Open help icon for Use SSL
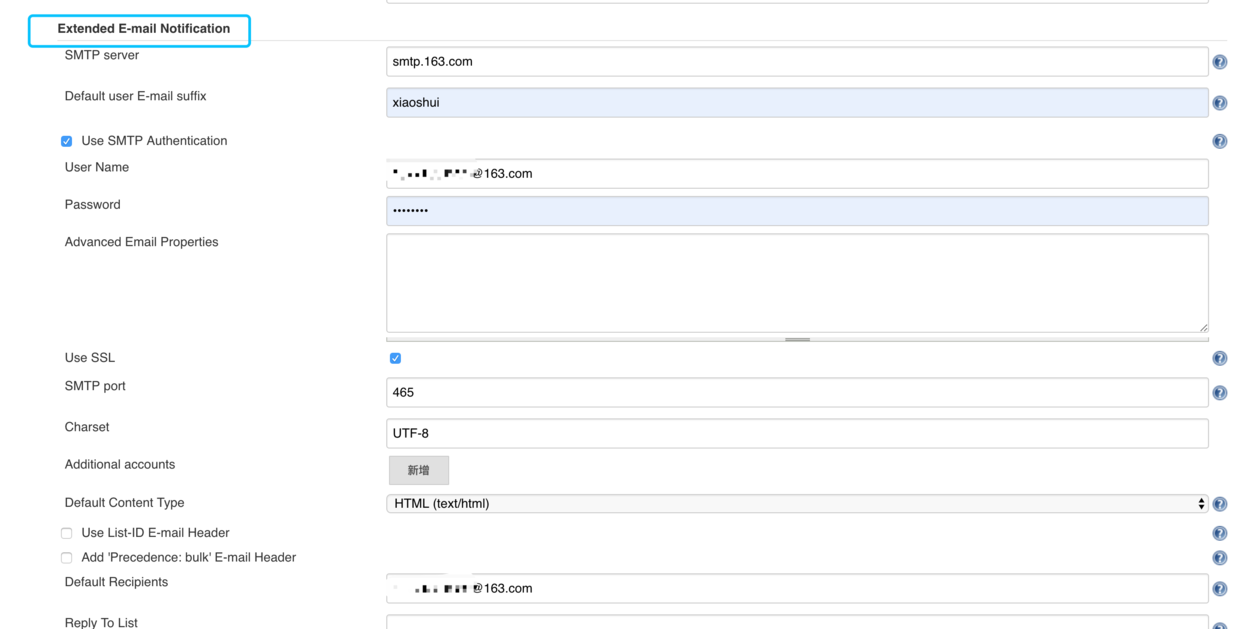 1219,358
